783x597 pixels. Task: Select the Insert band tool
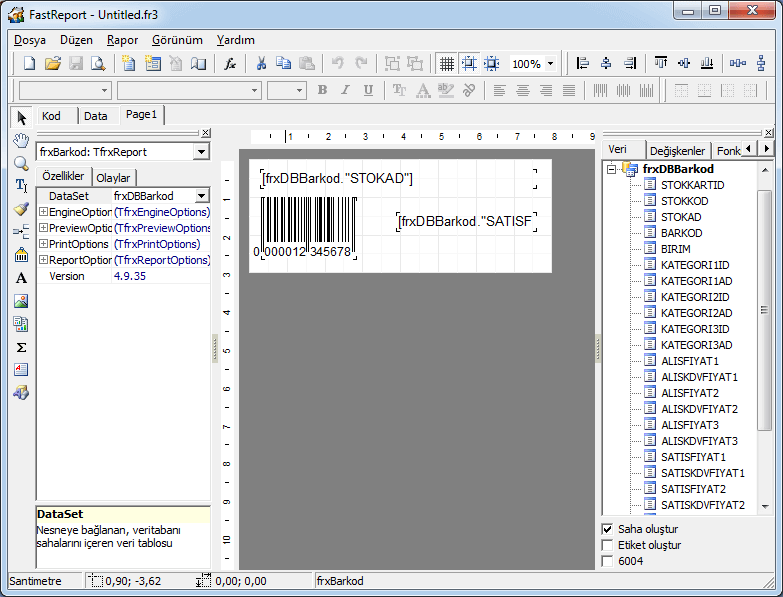[x=21, y=232]
